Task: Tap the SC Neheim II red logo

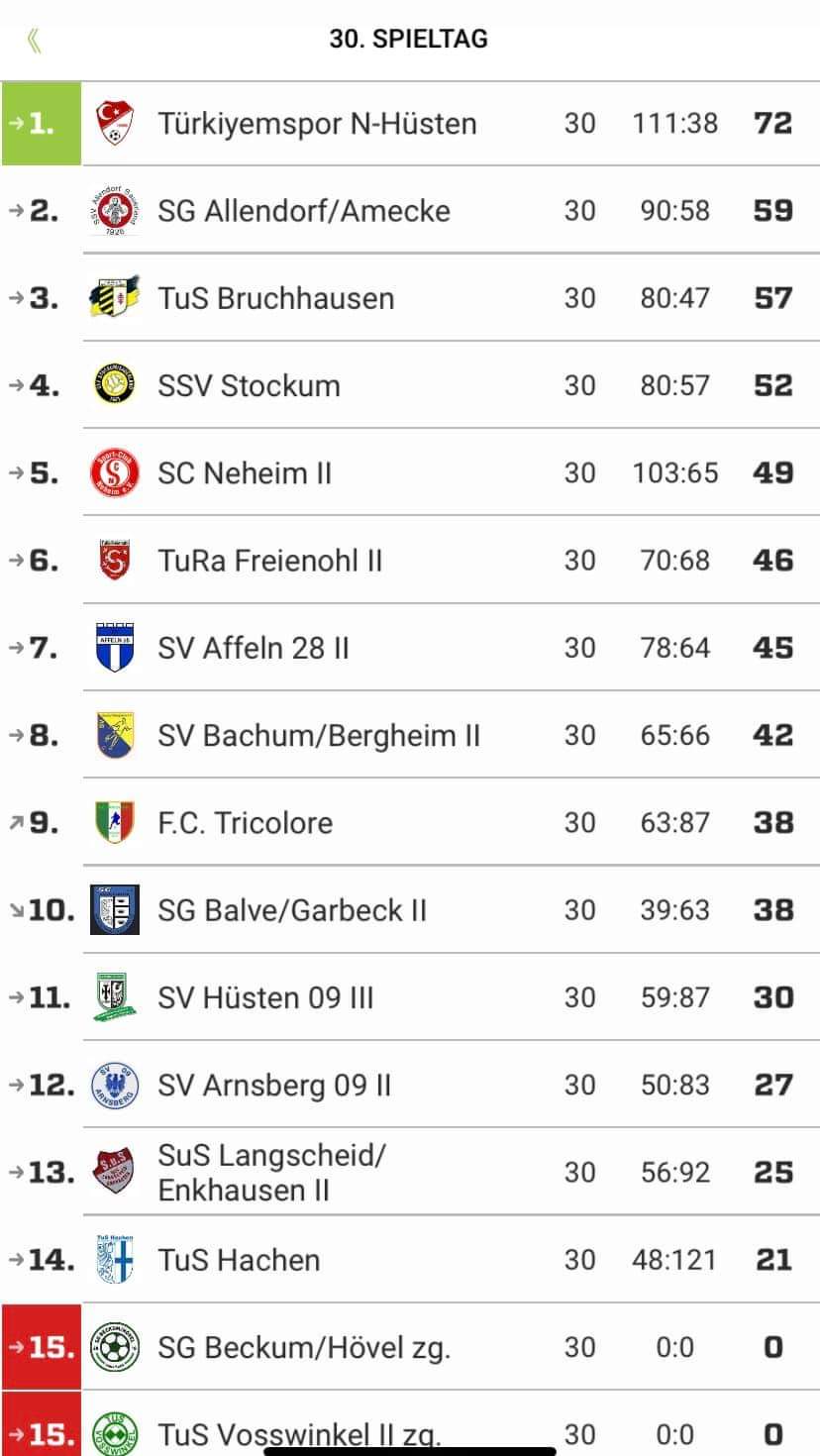Action: point(114,472)
